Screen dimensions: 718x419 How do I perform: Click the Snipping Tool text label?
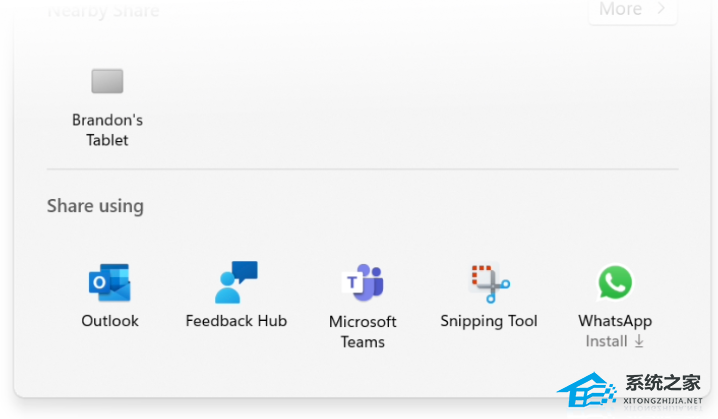tap(489, 321)
